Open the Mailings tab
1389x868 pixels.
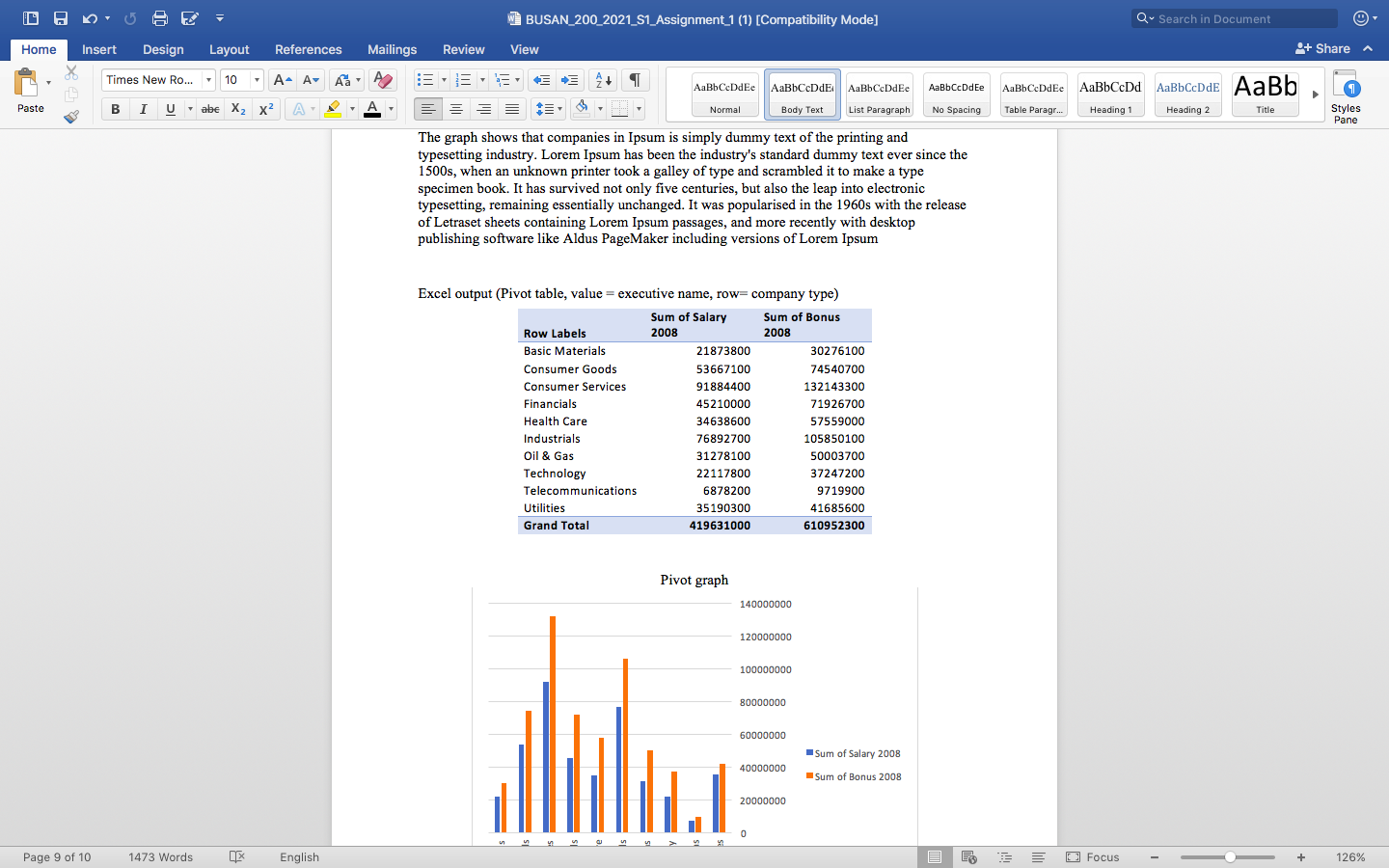392,49
